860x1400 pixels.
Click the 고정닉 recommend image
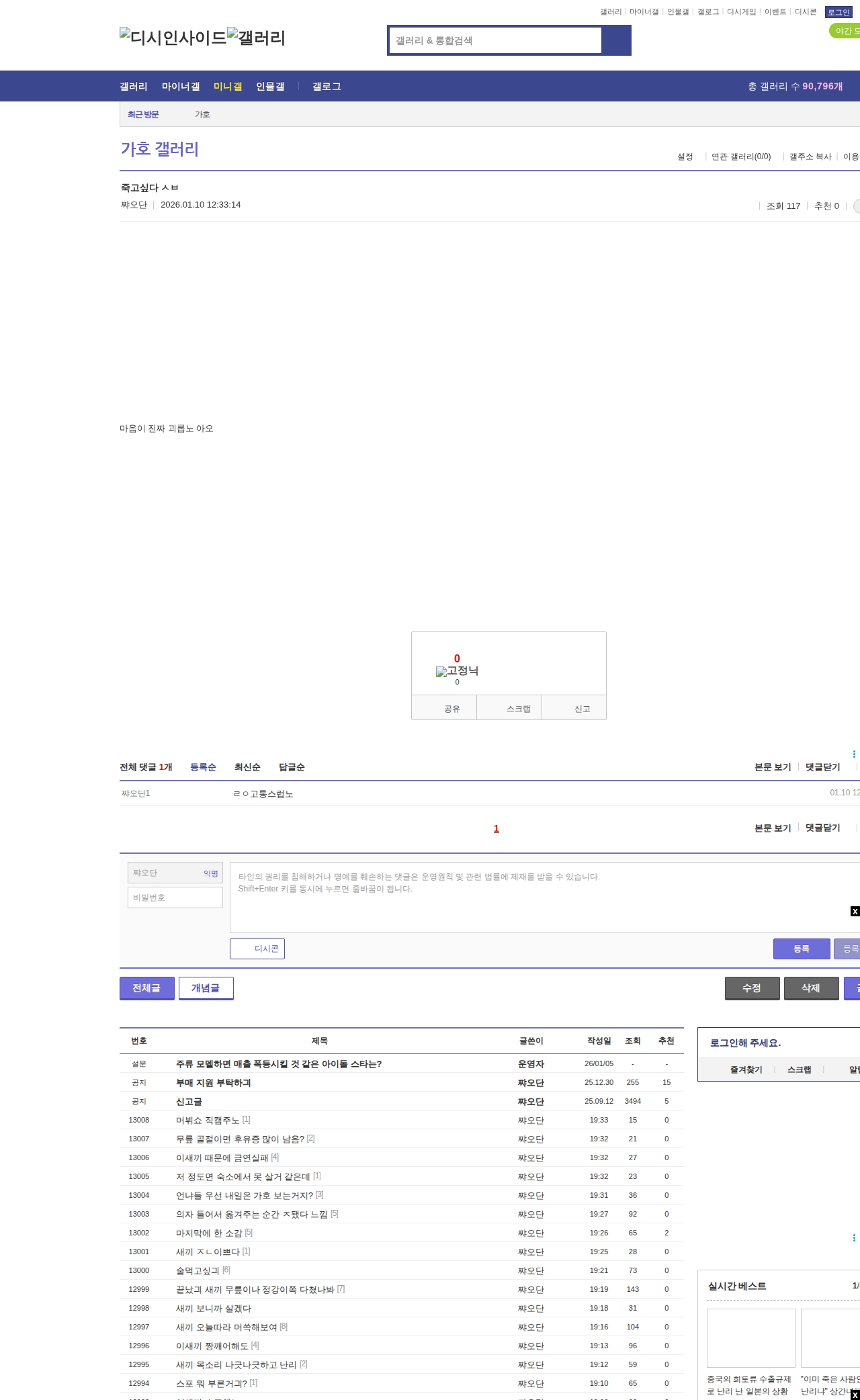[x=457, y=671]
